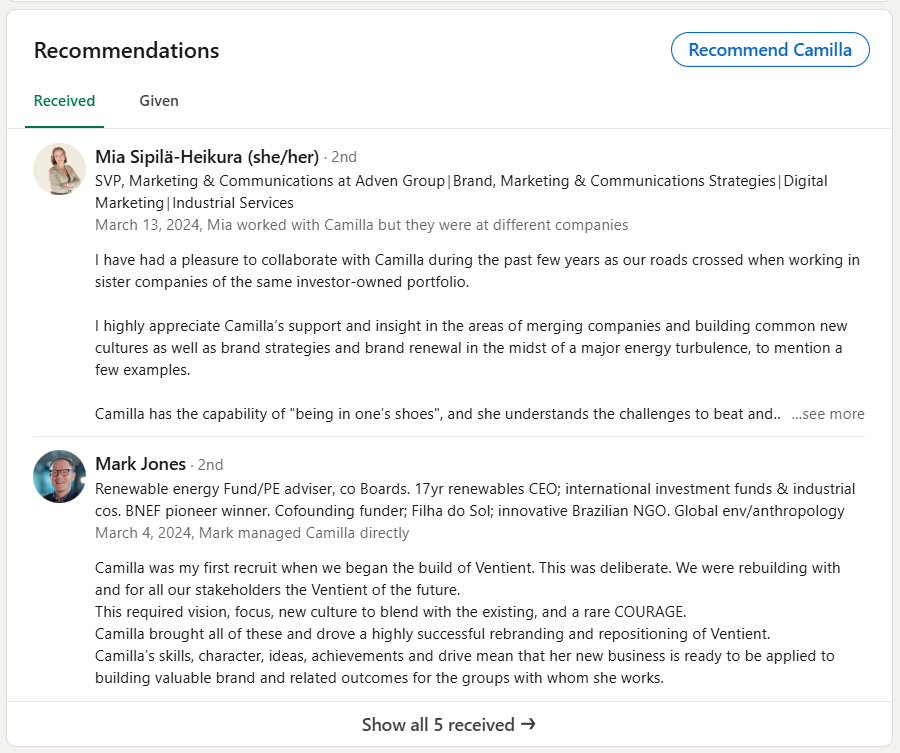Select the Received tab
This screenshot has width=900, height=753.
(x=64, y=101)
